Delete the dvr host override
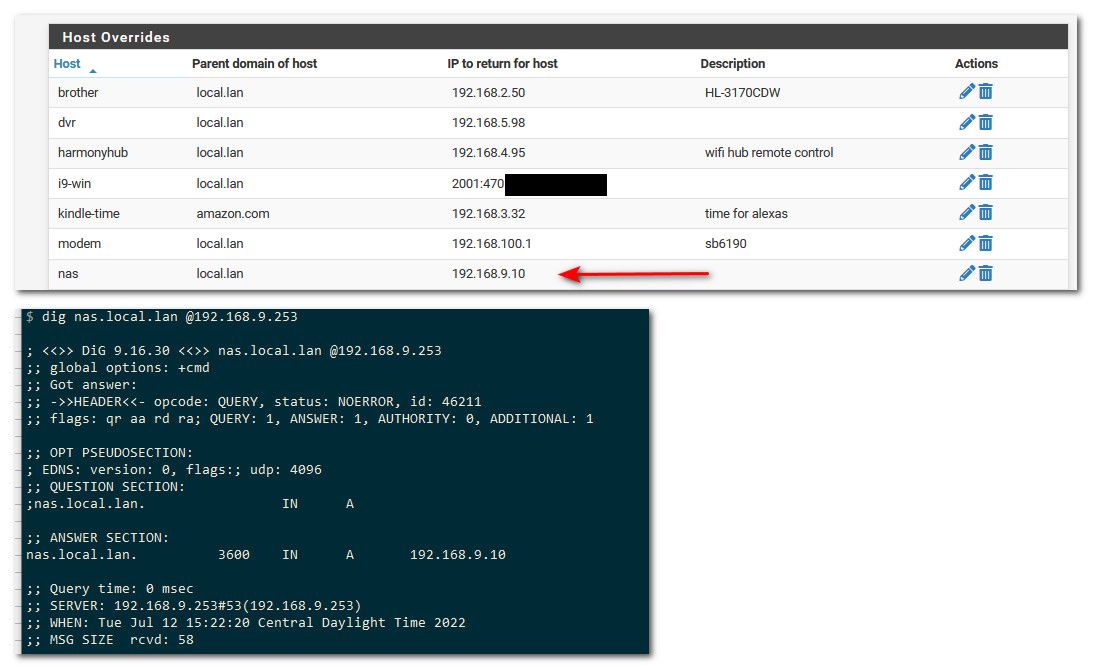 [x=986, y=122]
